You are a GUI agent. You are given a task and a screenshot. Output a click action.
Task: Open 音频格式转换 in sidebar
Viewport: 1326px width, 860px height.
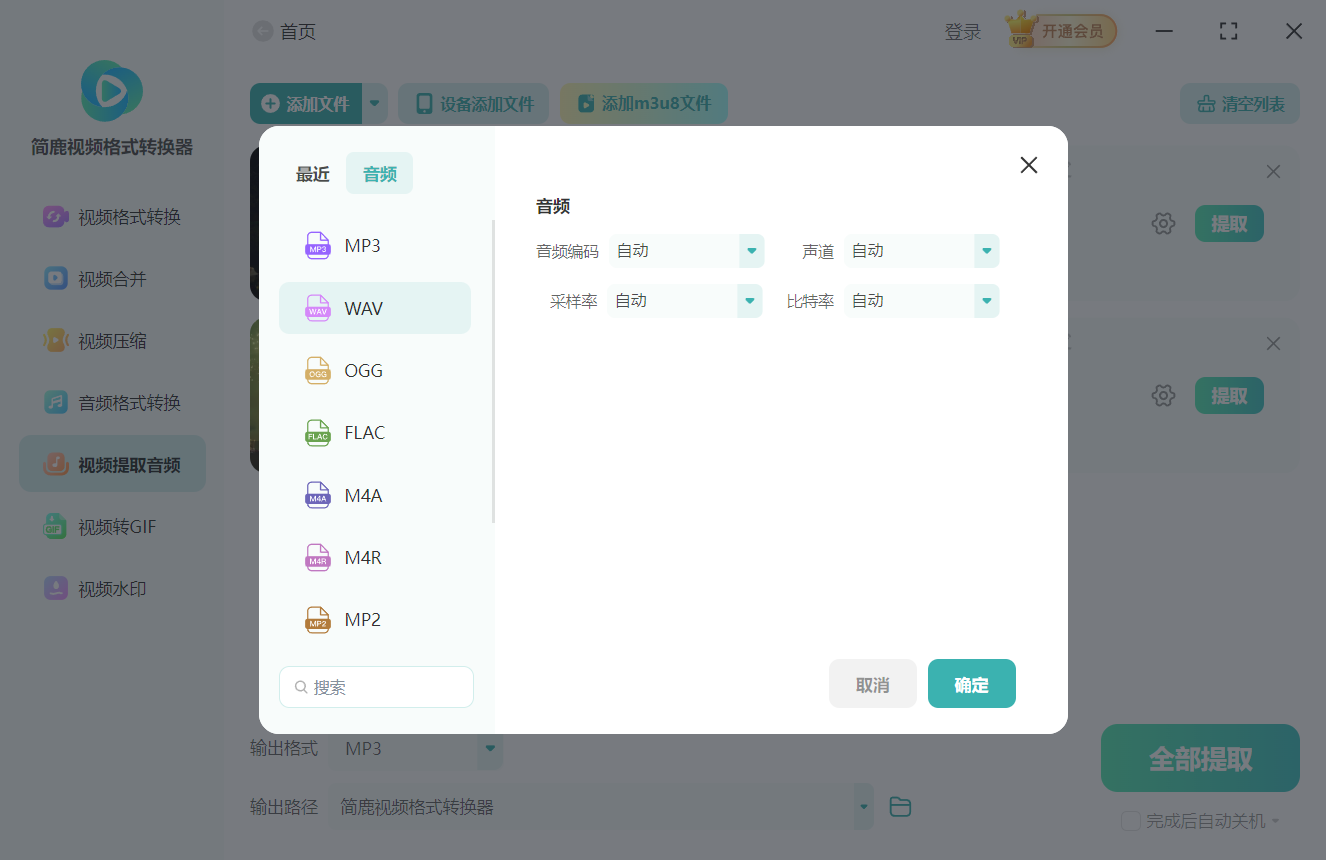pyautogui.click(x=112, y=403)
